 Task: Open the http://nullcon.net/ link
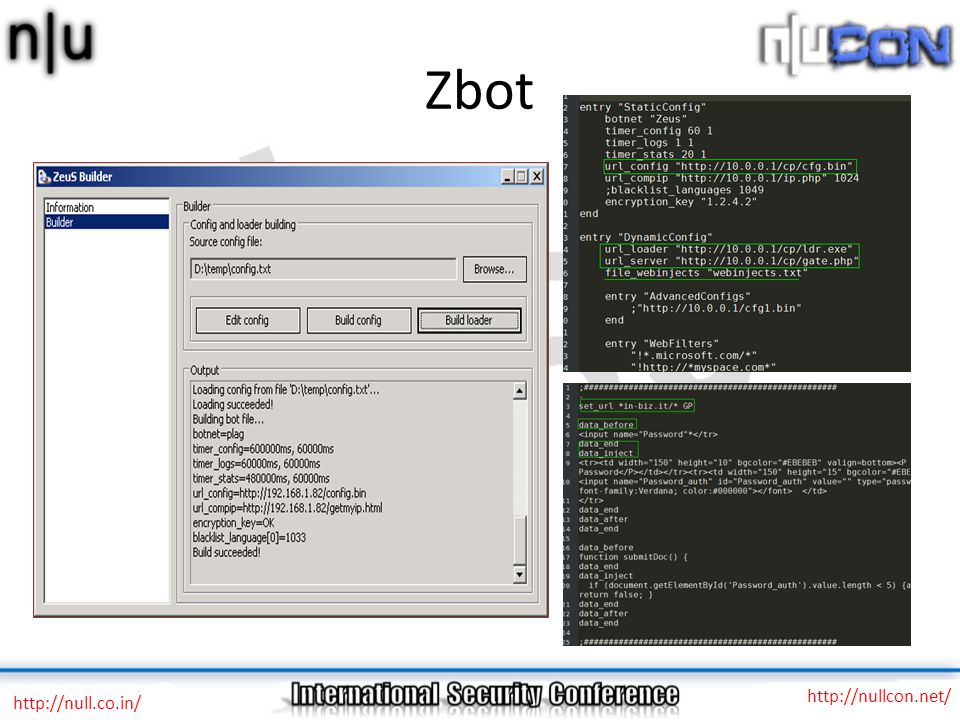pyautogui.click(x=879, y=696)
